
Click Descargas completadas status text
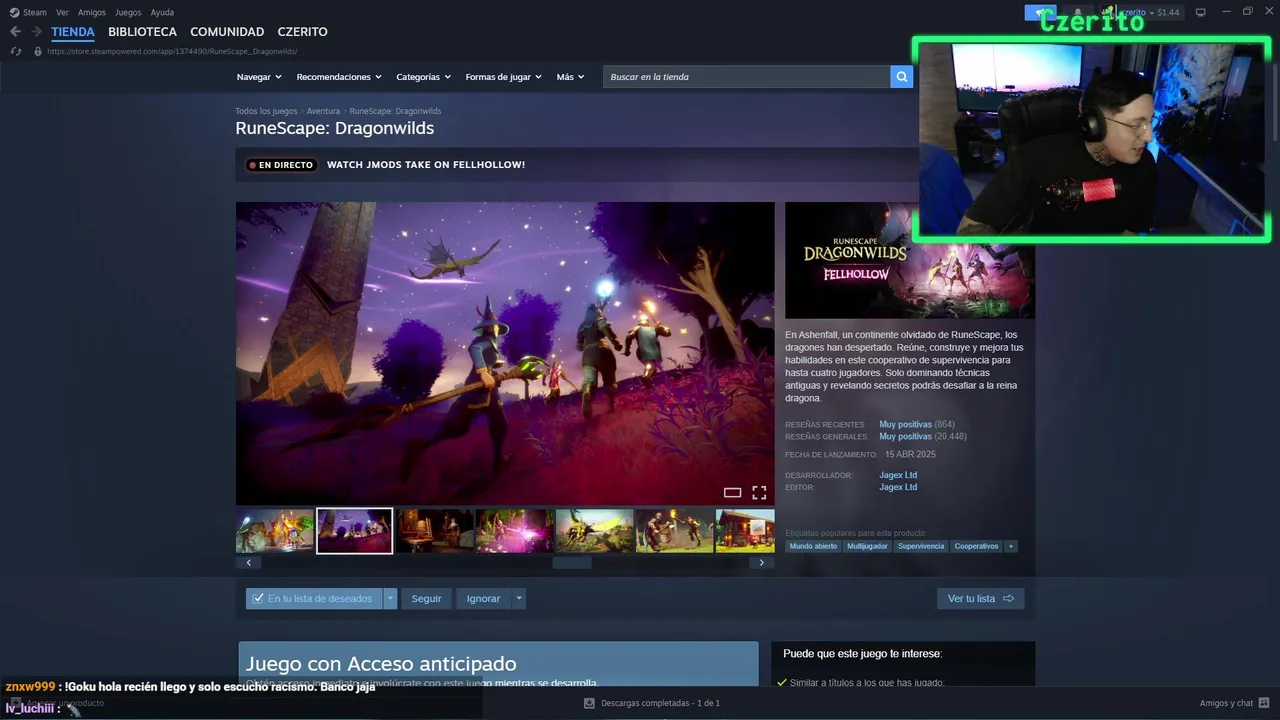click(x=660, y=703)
